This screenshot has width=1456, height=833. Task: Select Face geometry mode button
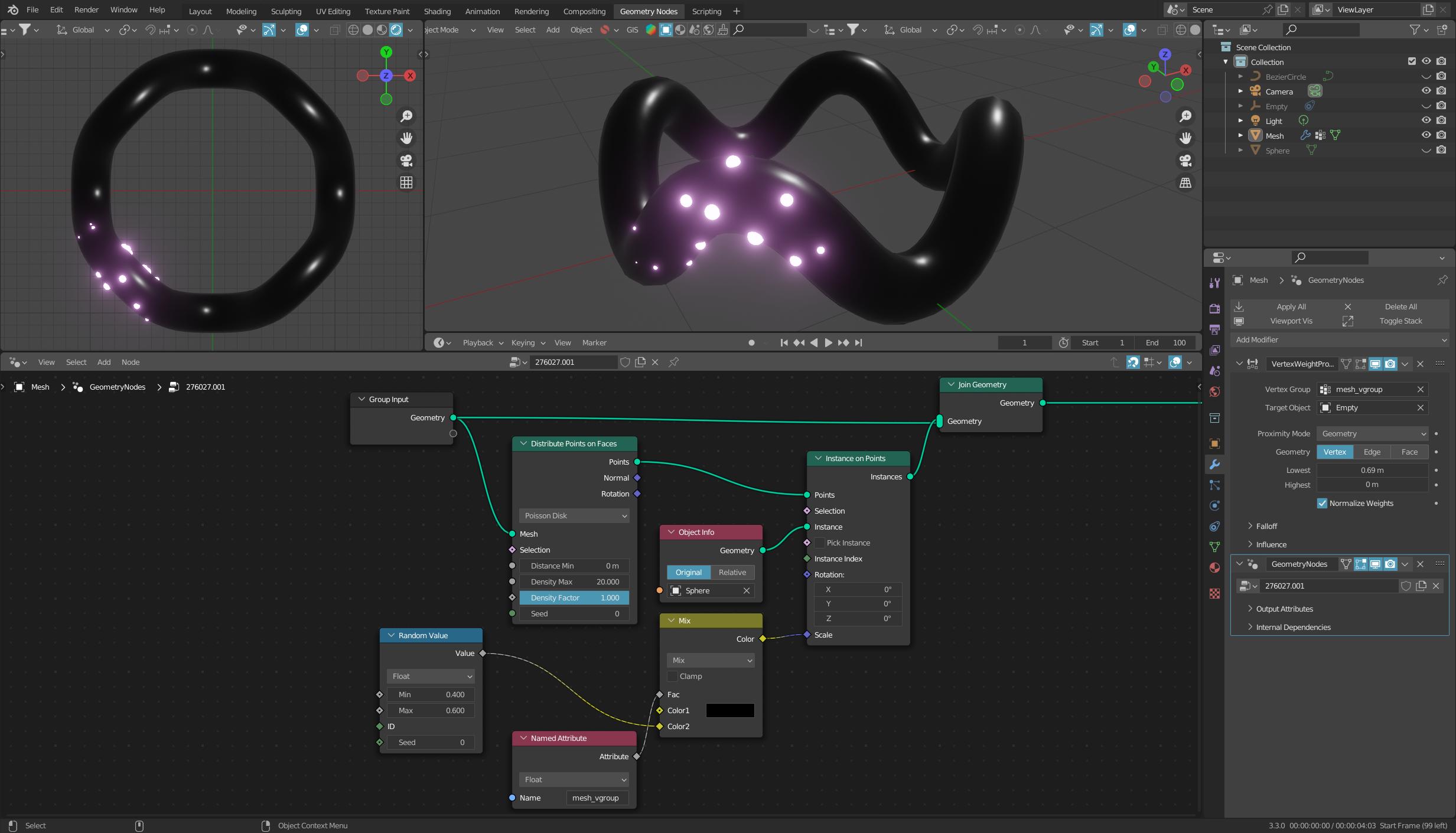click(1409, 452)
